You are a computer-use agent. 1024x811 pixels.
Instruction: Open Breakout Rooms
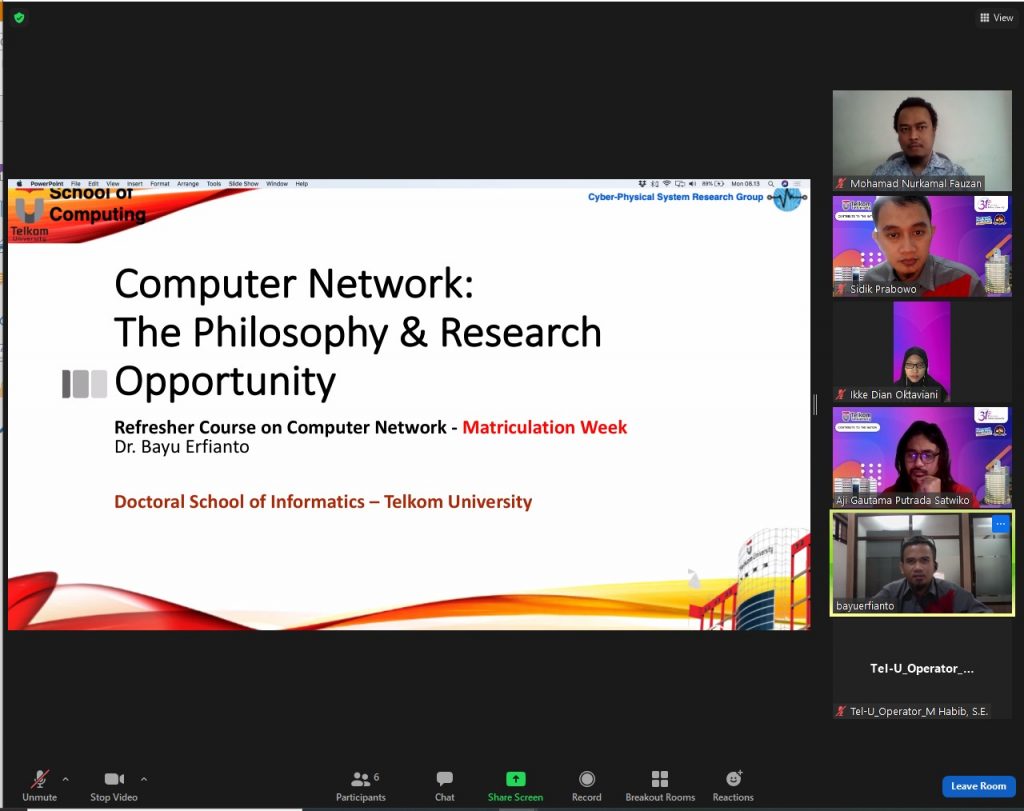(x=660, y=786)
